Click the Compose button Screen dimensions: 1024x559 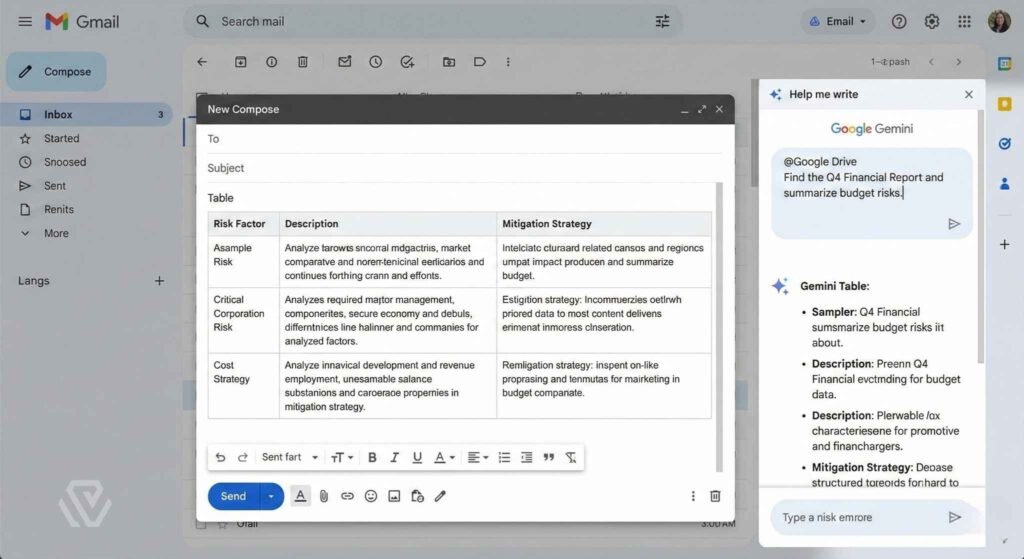coord(56,71)
